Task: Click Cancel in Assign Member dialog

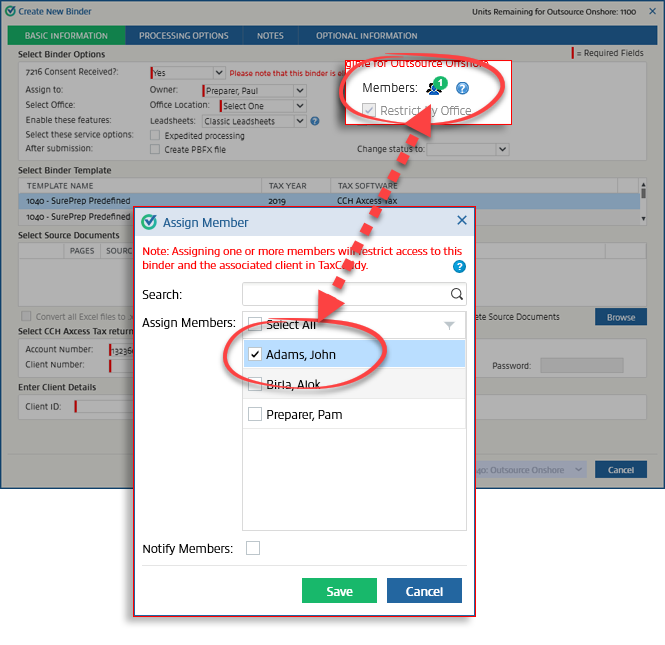Action: click(x=424, y=591)
